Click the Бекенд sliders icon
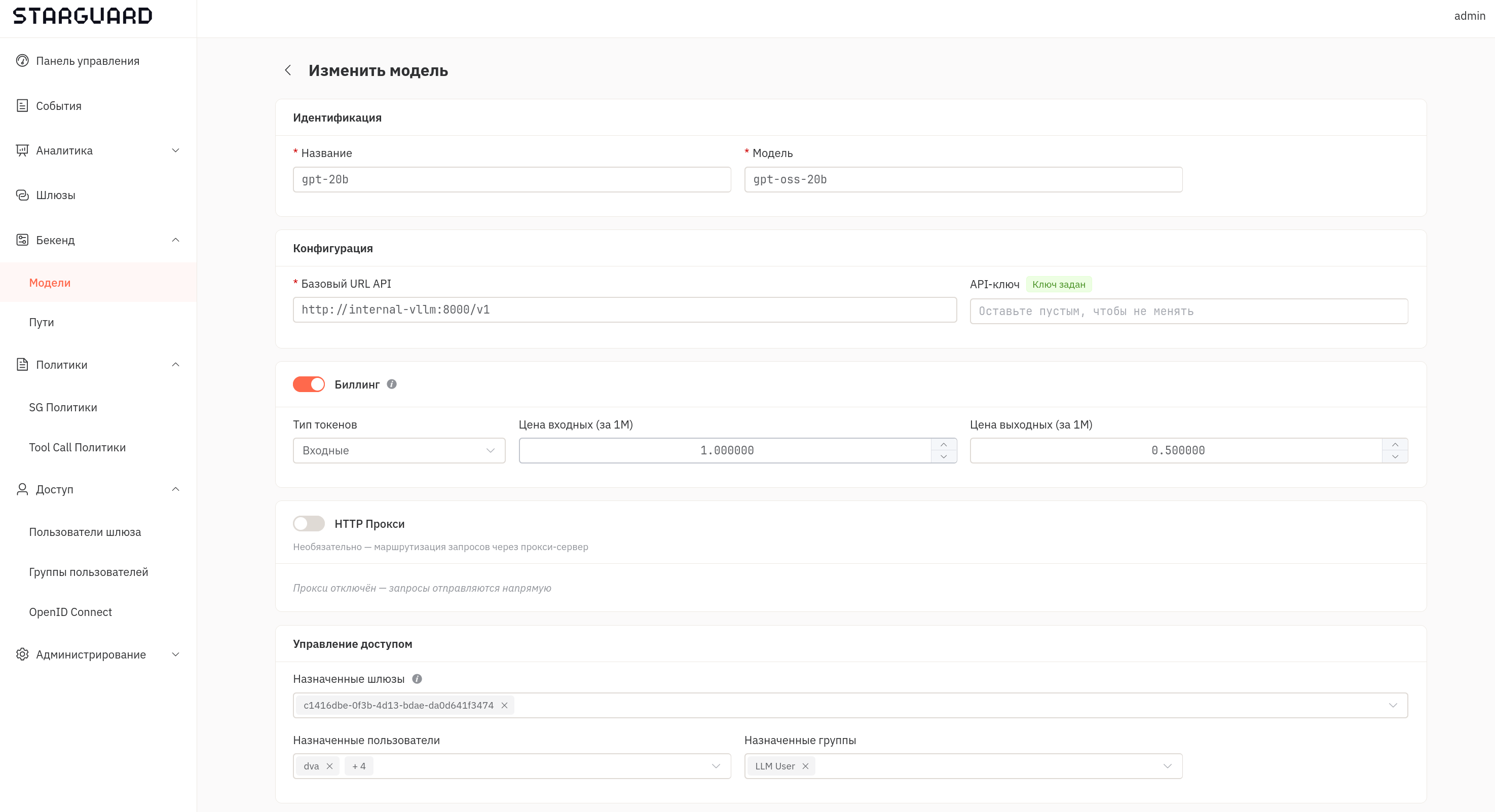 (x=22, y=240)
